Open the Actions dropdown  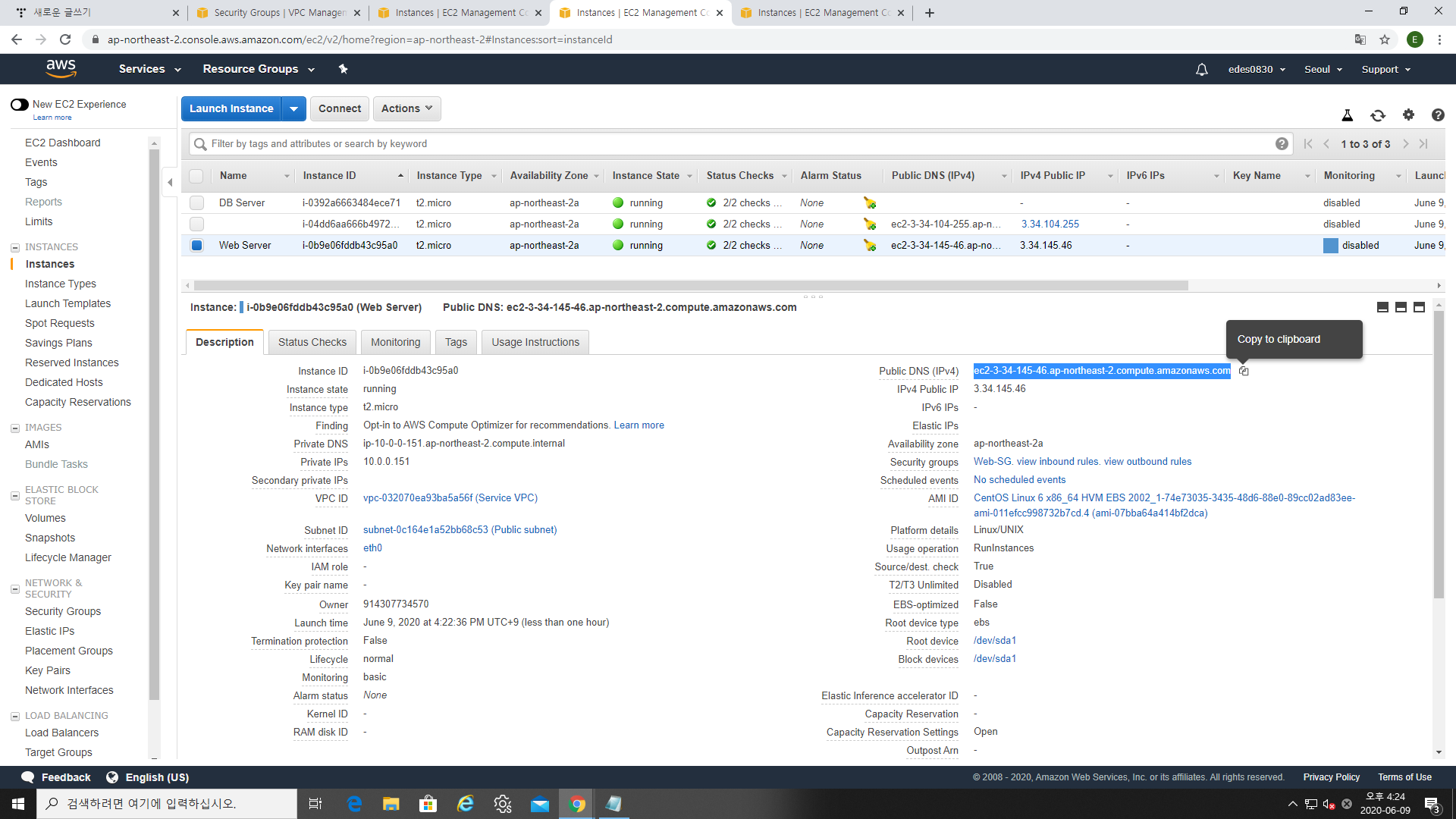coord(407,108)
